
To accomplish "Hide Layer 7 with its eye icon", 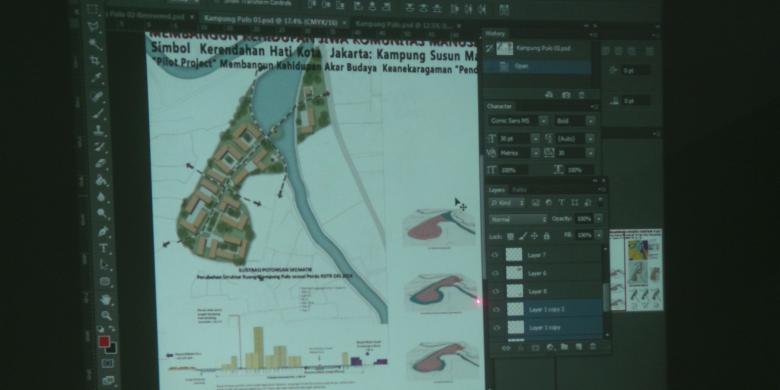I will pos(495,255).
